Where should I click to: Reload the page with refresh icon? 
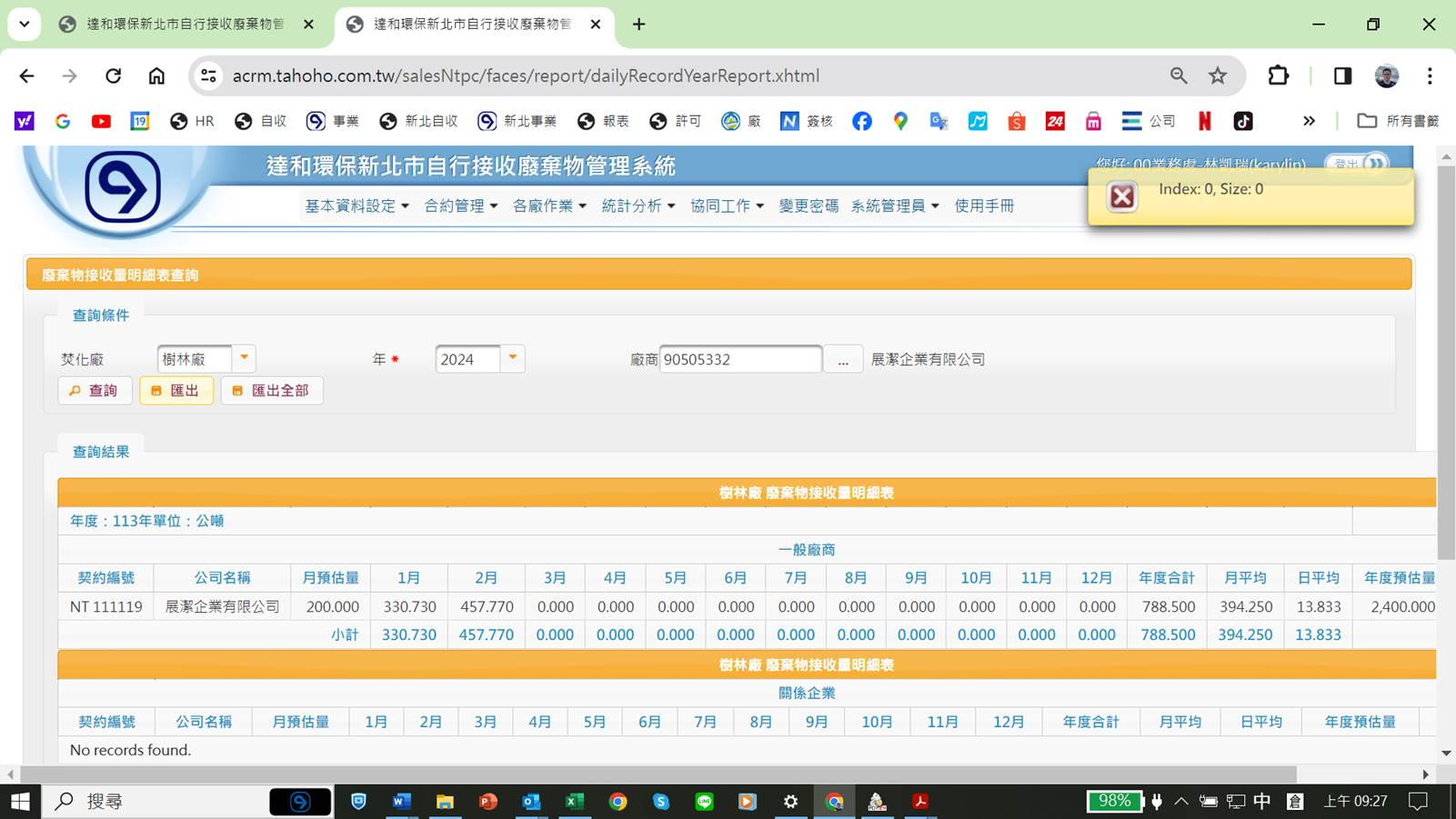coord(113,75)
